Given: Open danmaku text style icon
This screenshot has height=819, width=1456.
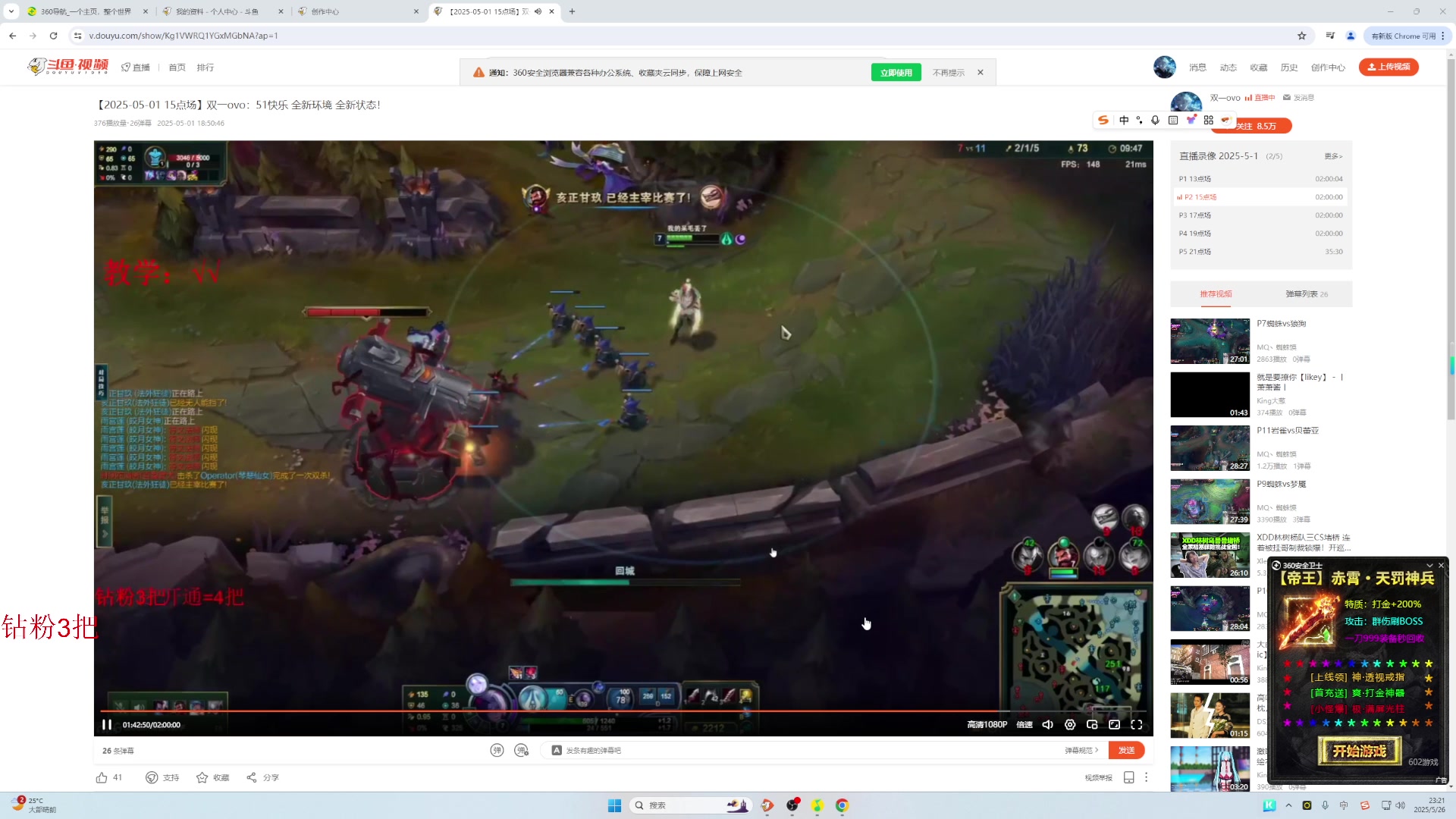Looking at the screenshot, I should click(x=557, y=750).
